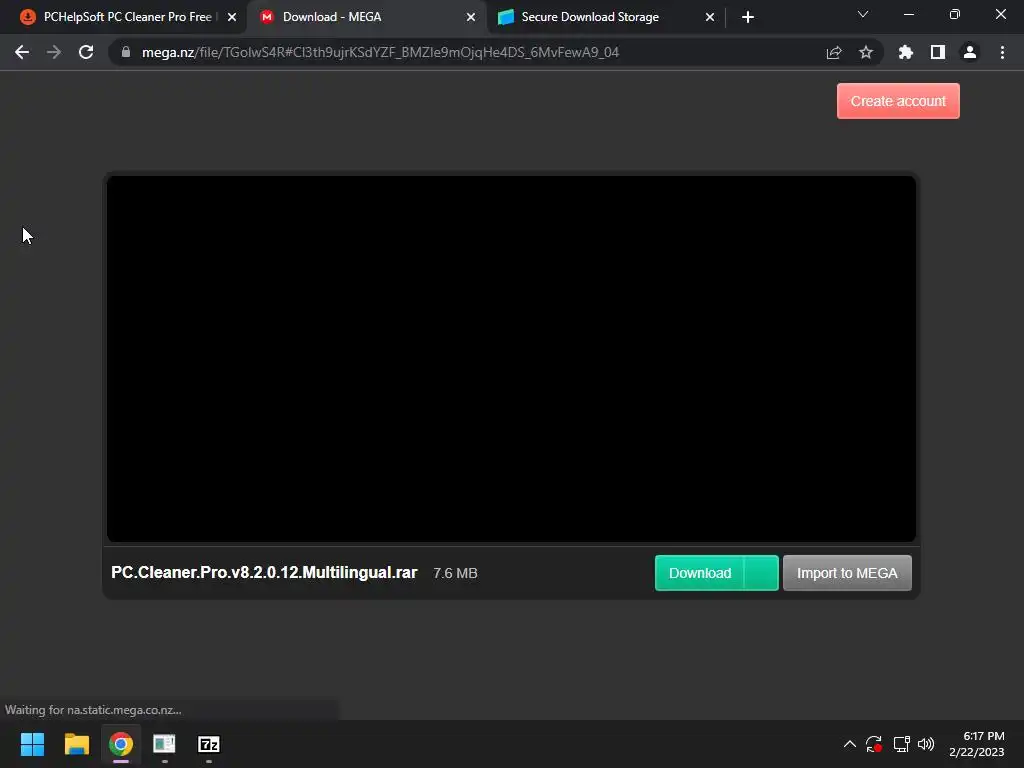Open File Explorer from taskbar
This screenshot has width=1024, height=768.
[x=76, y=744]
